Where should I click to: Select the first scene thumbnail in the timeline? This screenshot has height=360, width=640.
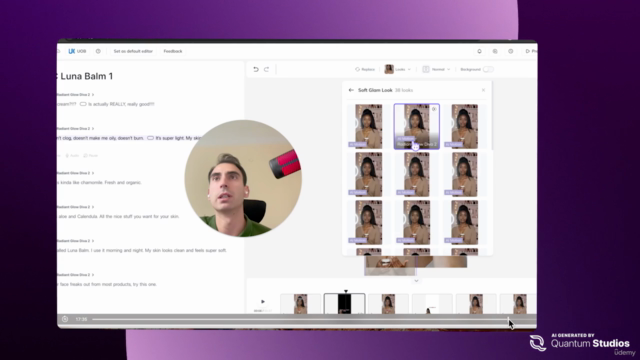point(300,304)
